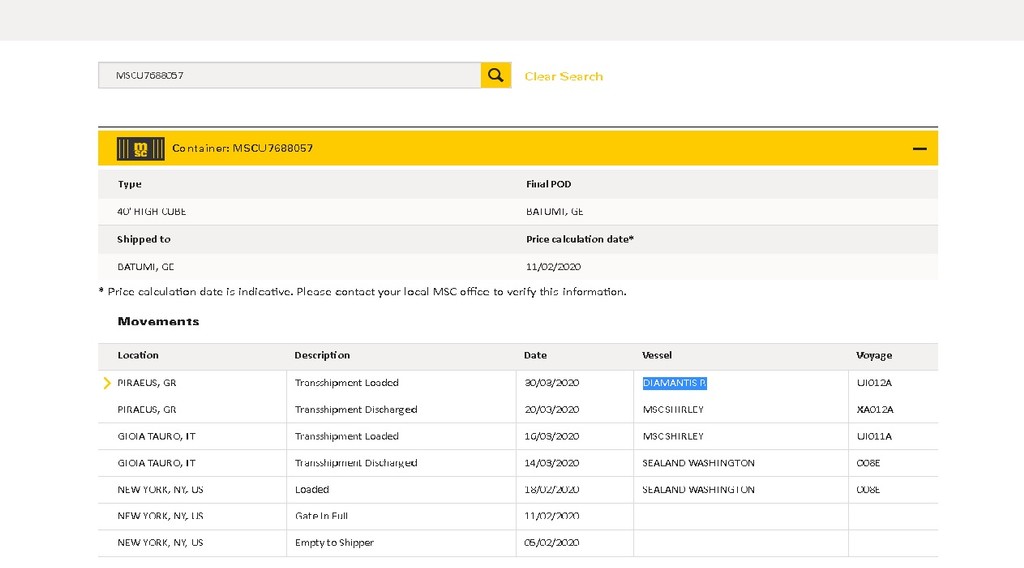Image resolution: width=1024 pixels, height=568 pixels.
Task: Click BATUMI, GE under Shipped to
Action: pos(146,266)
